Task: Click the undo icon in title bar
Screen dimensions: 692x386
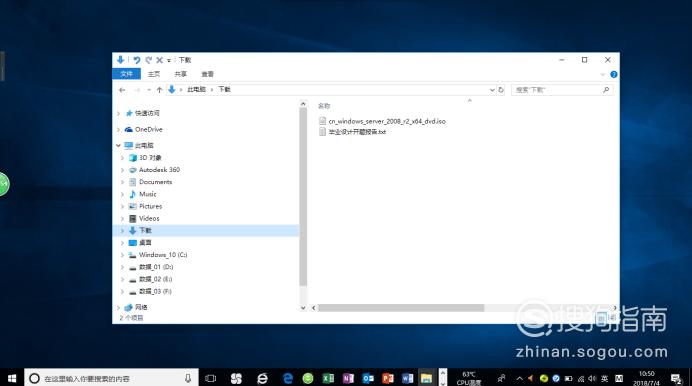Action: click(136, 60)
